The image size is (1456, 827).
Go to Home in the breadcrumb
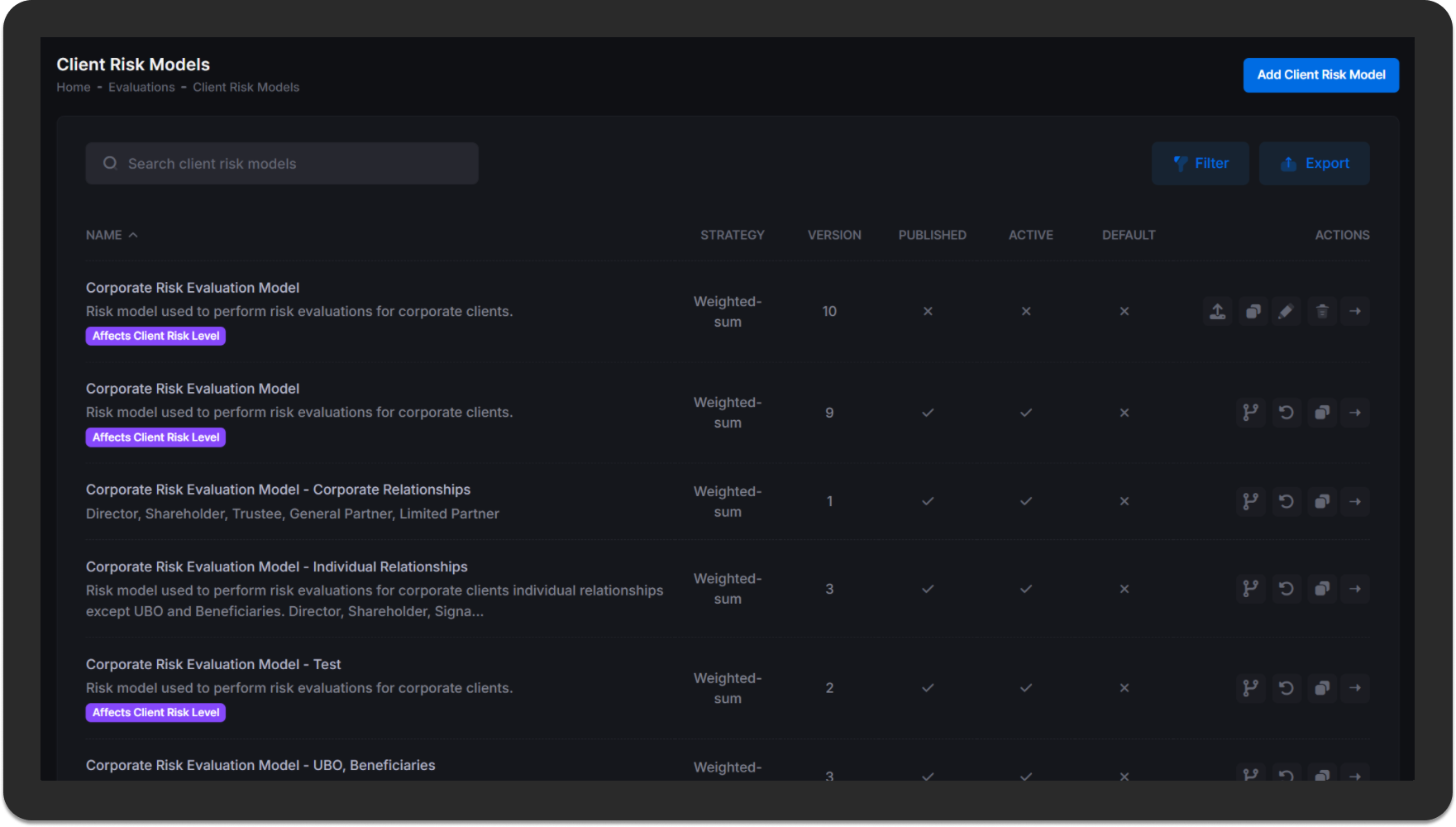click(74, 88)
